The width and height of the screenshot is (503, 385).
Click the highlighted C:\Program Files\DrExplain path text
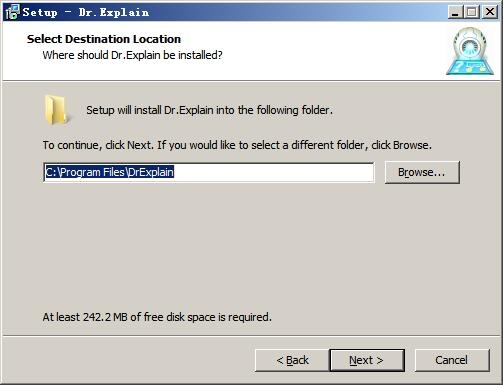pos(110,172)
